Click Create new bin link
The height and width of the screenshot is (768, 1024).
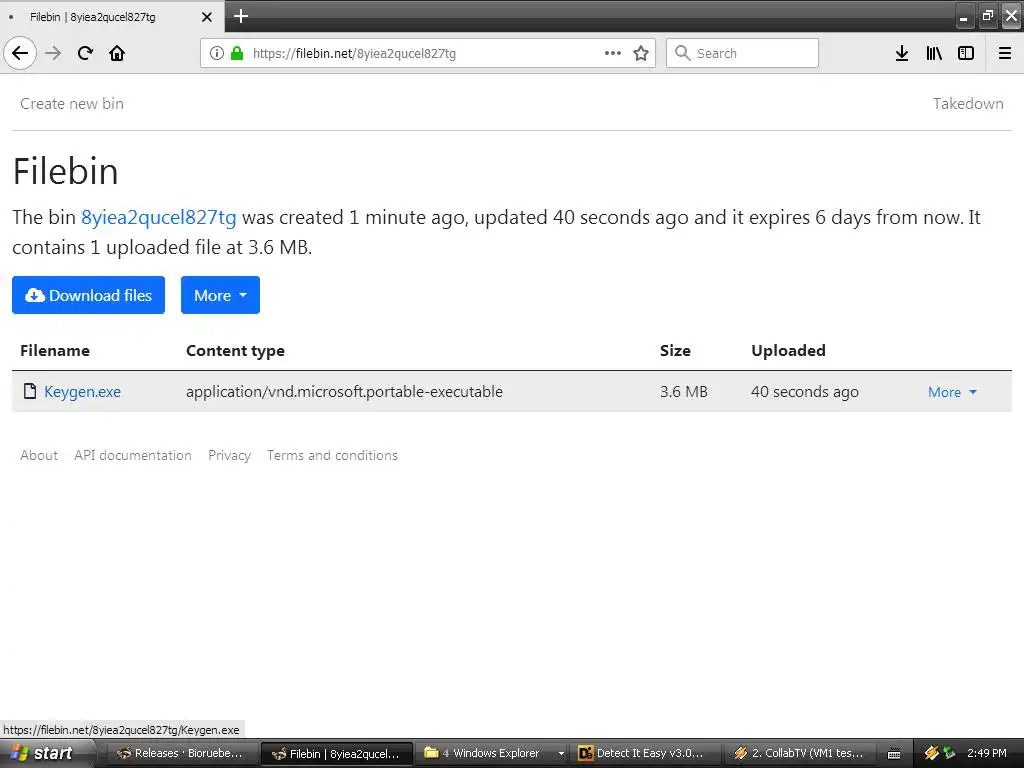coord(72,104)
